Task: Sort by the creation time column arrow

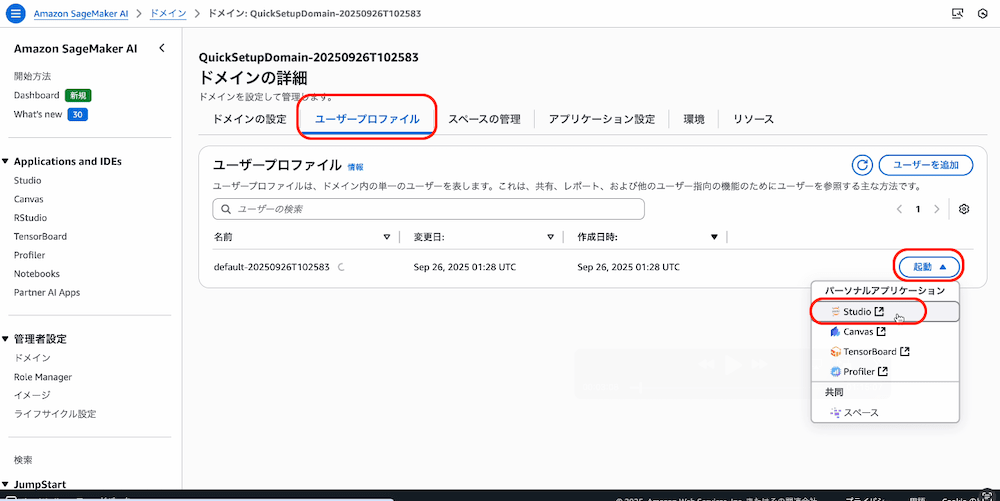Action: [714, 237]
